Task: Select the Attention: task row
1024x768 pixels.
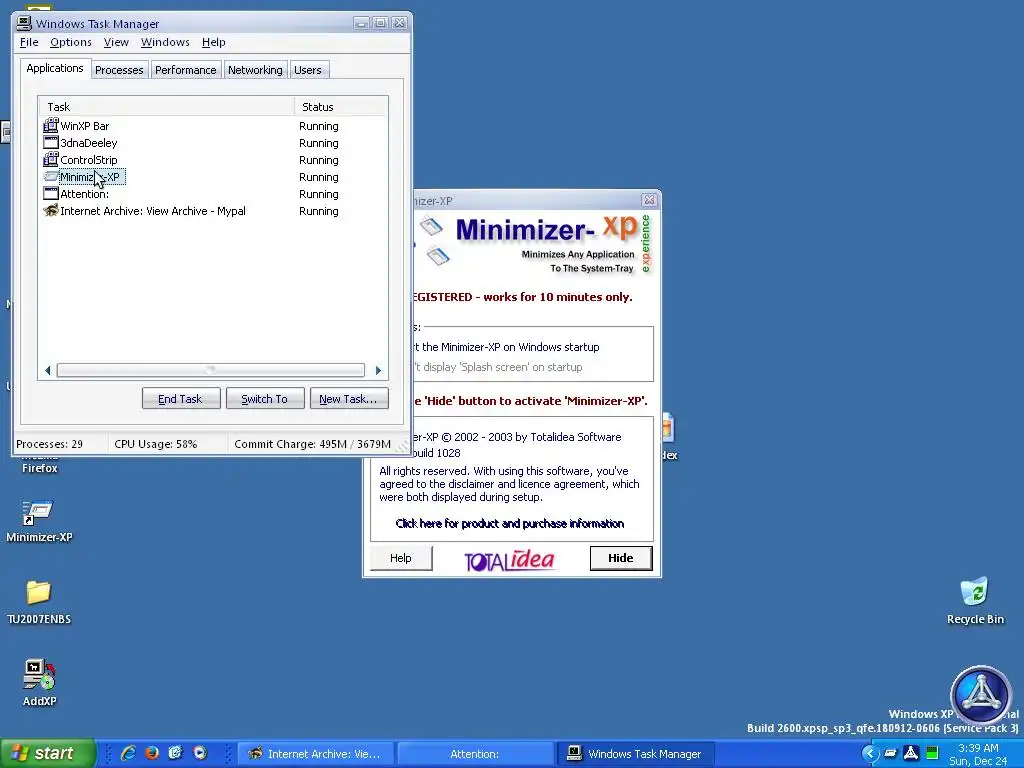Action: [x=213, y=194]
